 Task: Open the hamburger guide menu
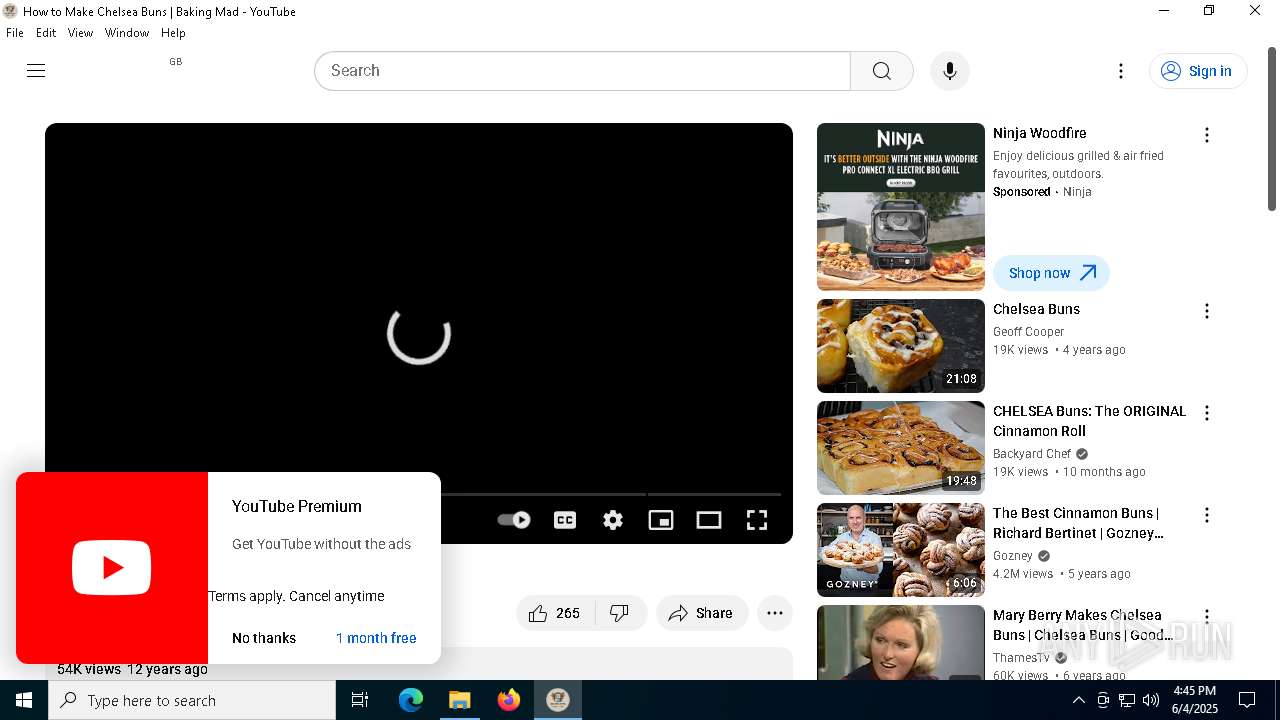coord(36,70)
